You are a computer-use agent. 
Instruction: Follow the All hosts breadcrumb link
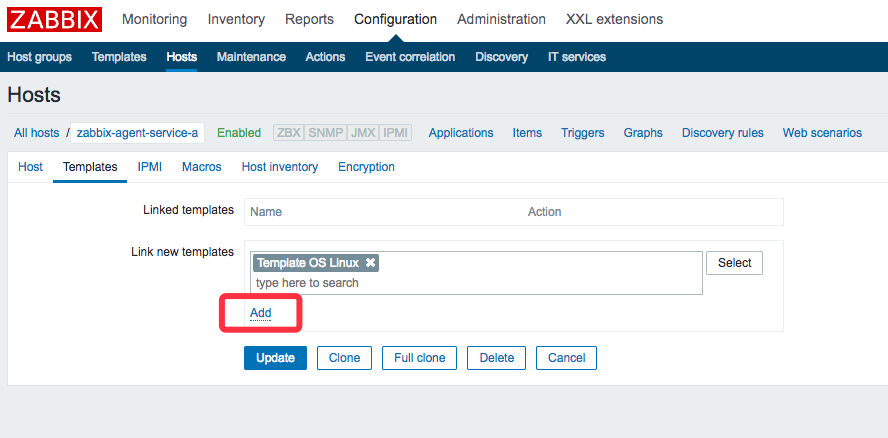36,133
